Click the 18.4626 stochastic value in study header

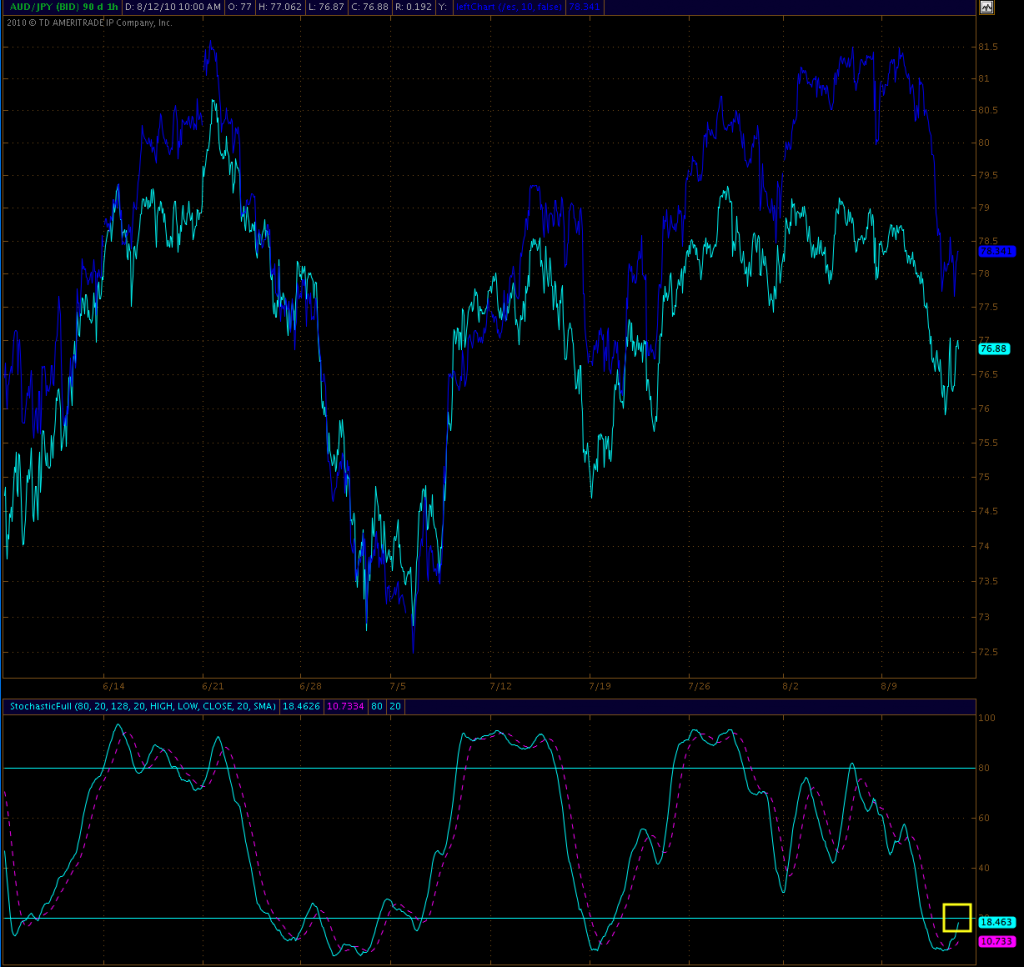(301, 706)
